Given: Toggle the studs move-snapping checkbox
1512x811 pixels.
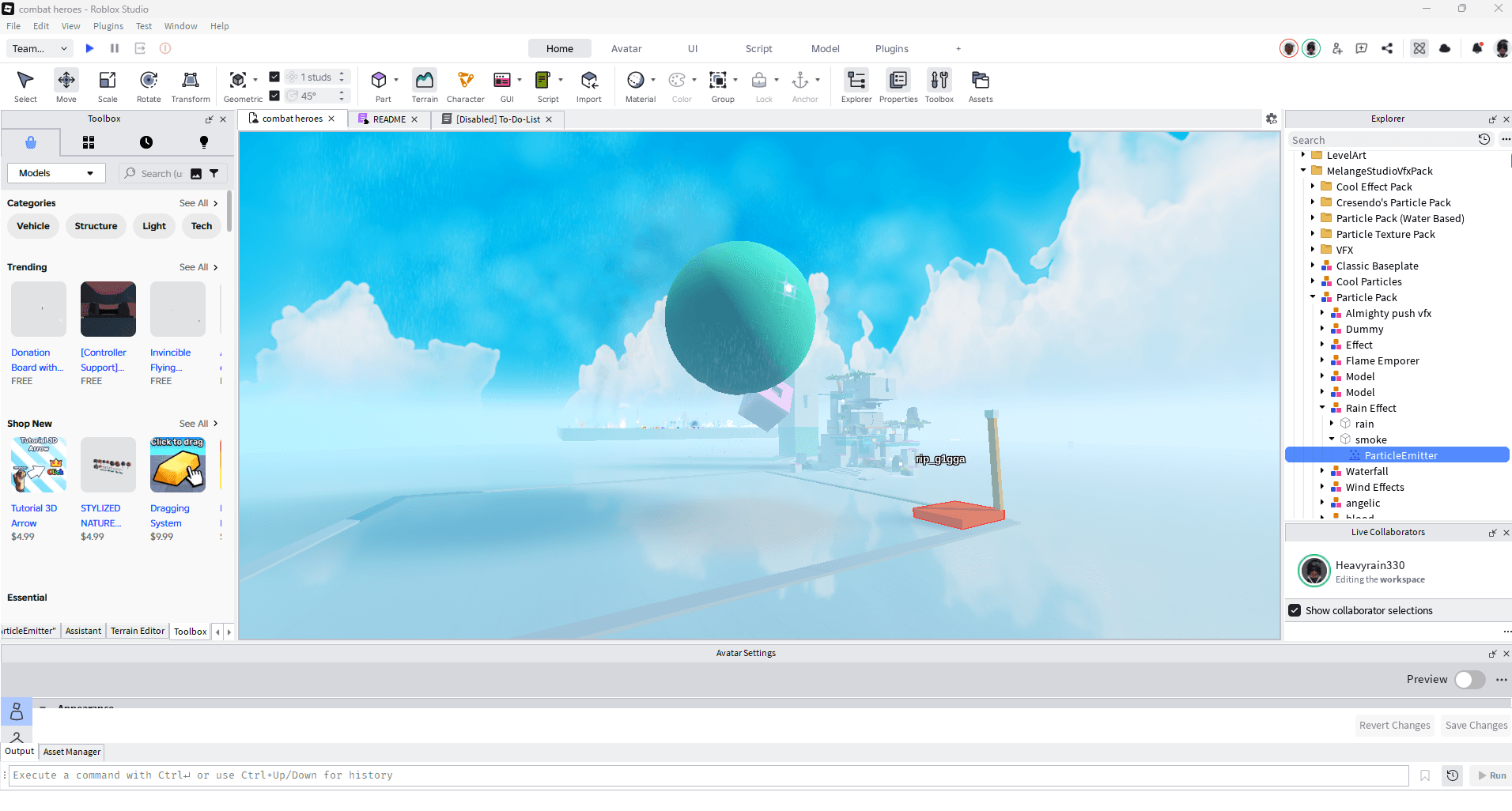Looking at the screenshot, I should pyautogui.click(x=274, y=77).
